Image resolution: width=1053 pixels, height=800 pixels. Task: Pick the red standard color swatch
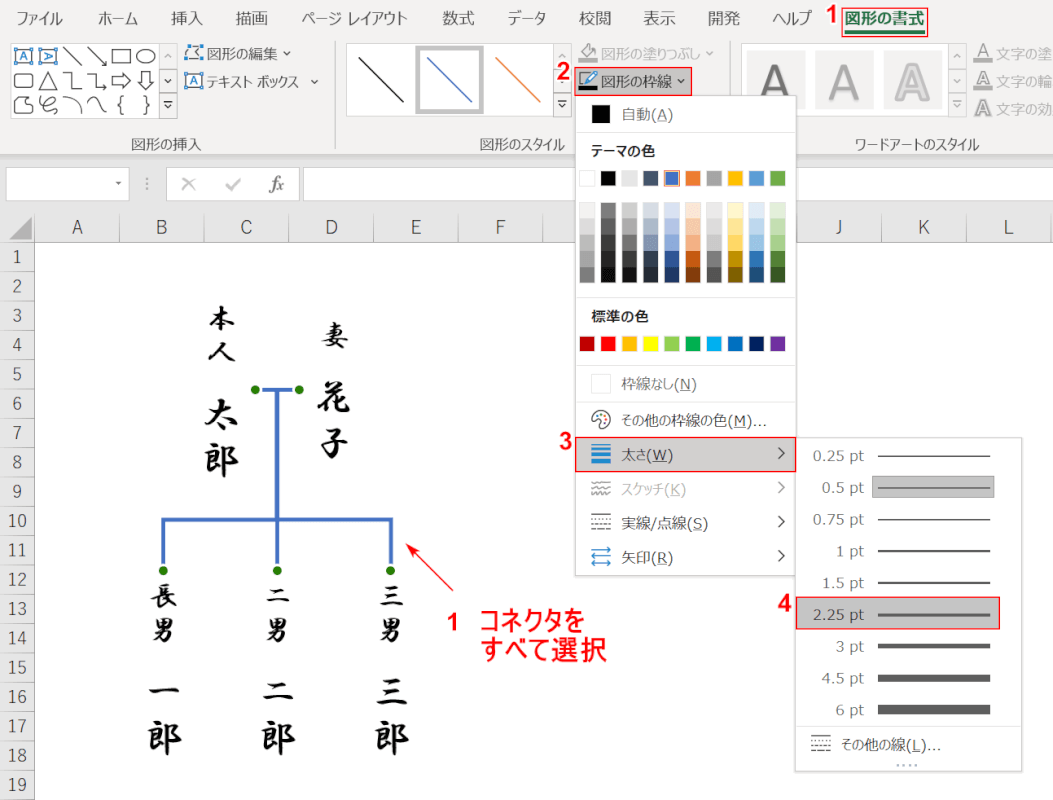point(609,344)
